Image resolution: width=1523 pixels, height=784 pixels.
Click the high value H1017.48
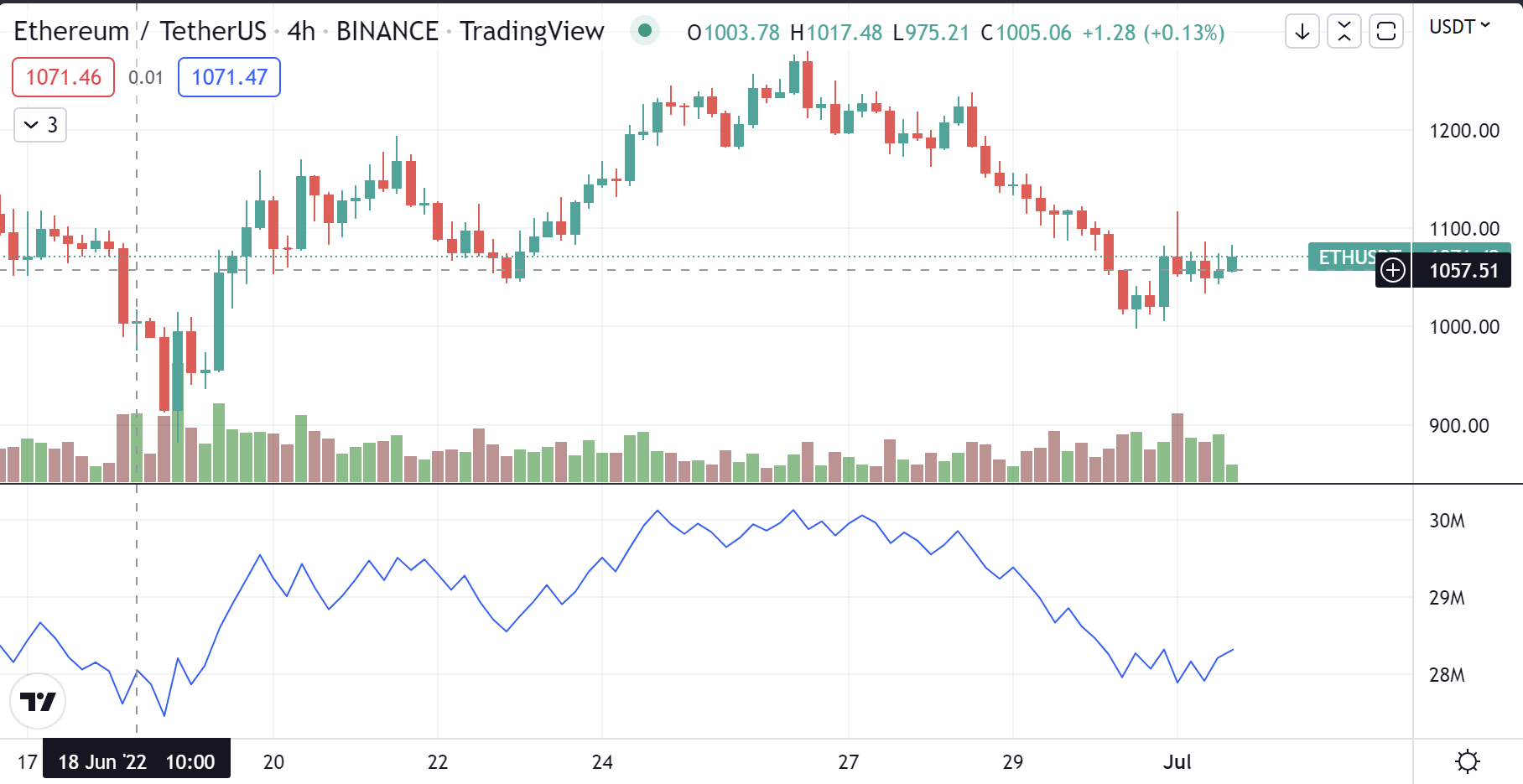coord(836,33)
